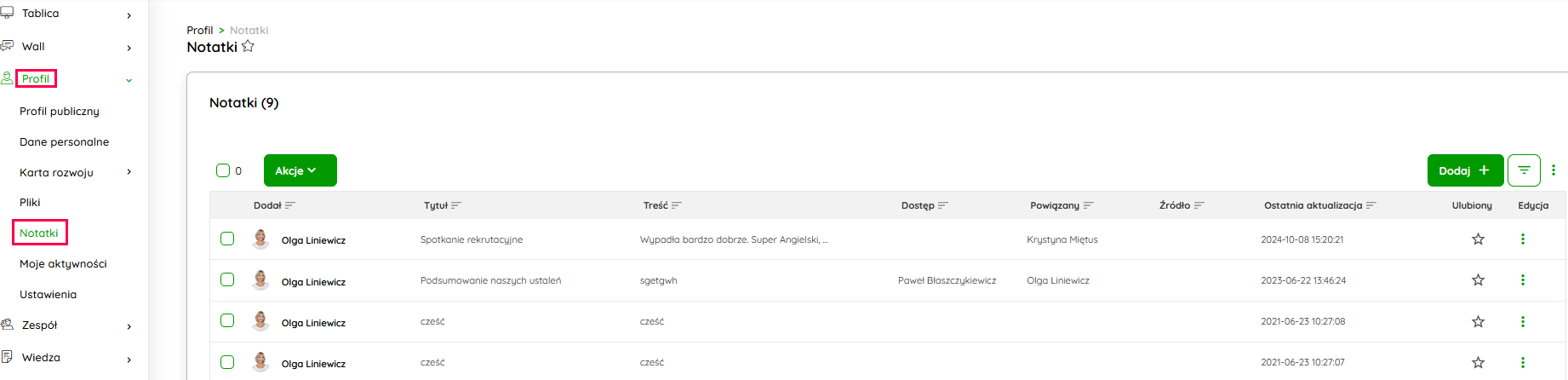Click the Profil breadcrumb link
The height and width of the screenshot is (380, 1568).
tap(200, 30)
